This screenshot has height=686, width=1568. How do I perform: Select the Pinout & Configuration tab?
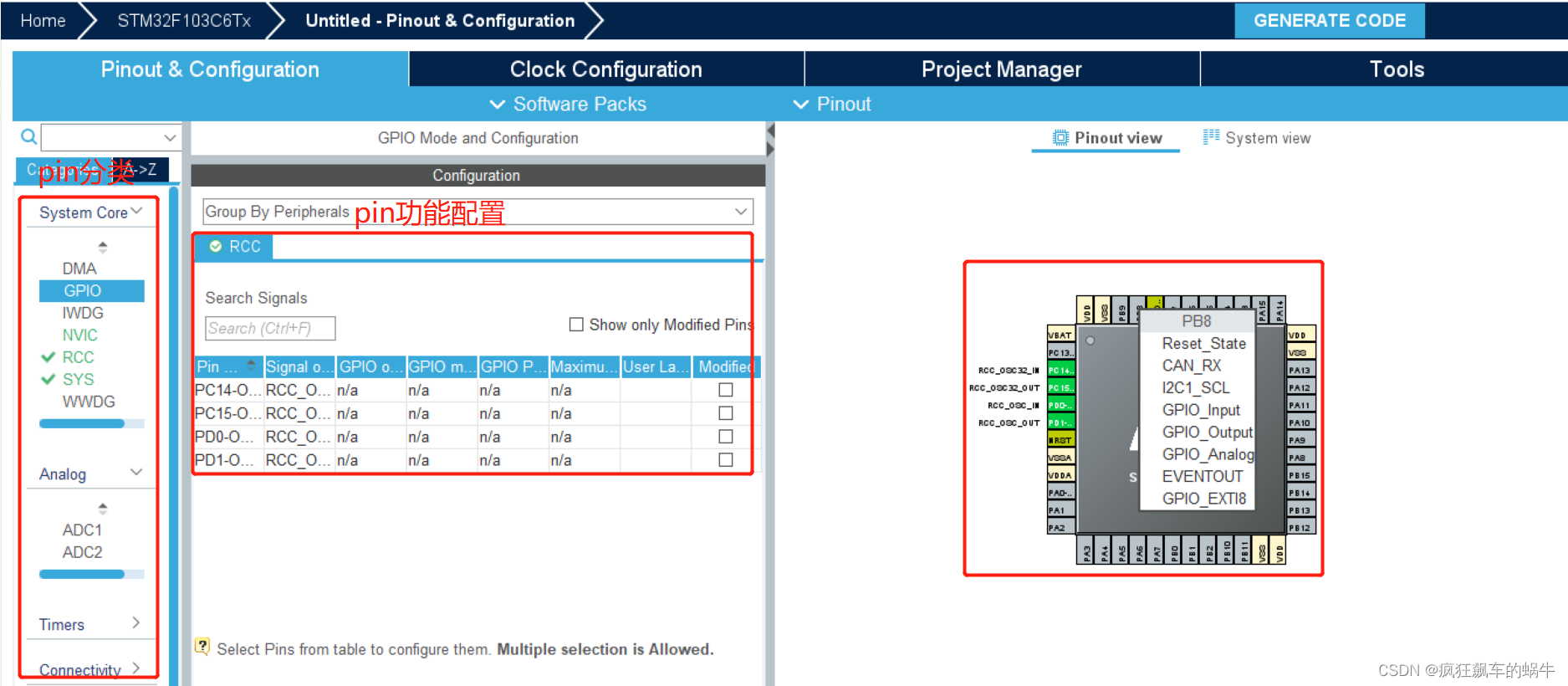210,69
